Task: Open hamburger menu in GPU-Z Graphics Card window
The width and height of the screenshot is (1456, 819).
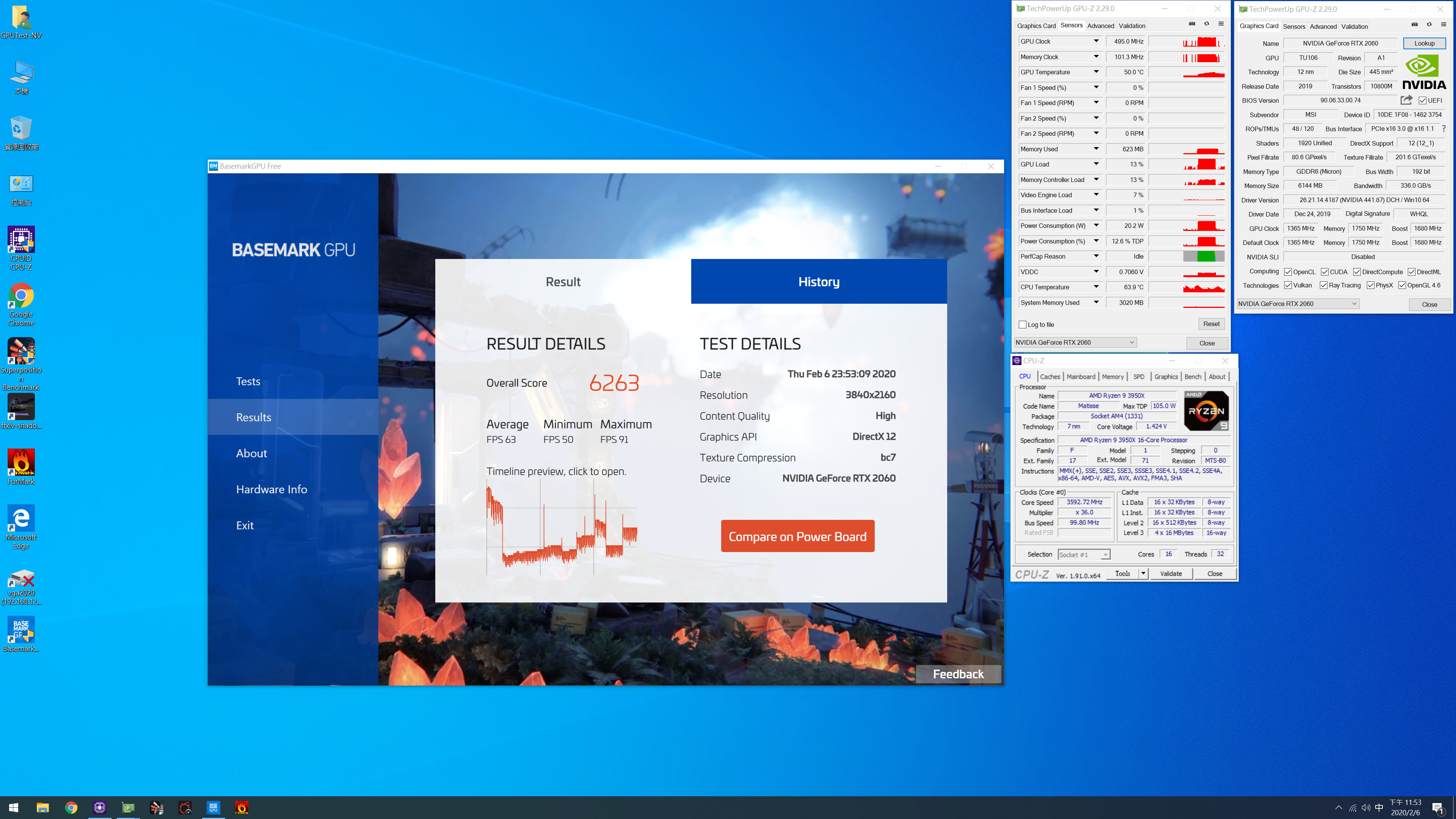Action: point(1443,24)
